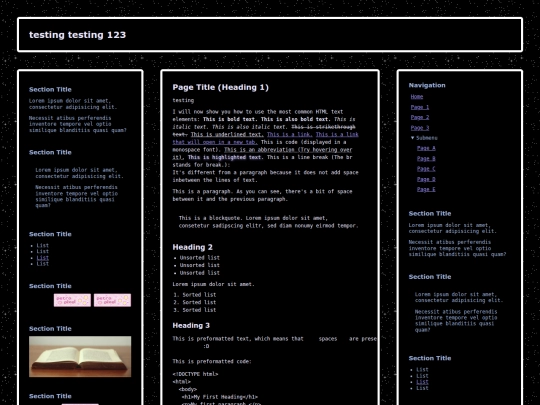Click the 'This is underlined text.' phrase

click(x=227, y=134)
